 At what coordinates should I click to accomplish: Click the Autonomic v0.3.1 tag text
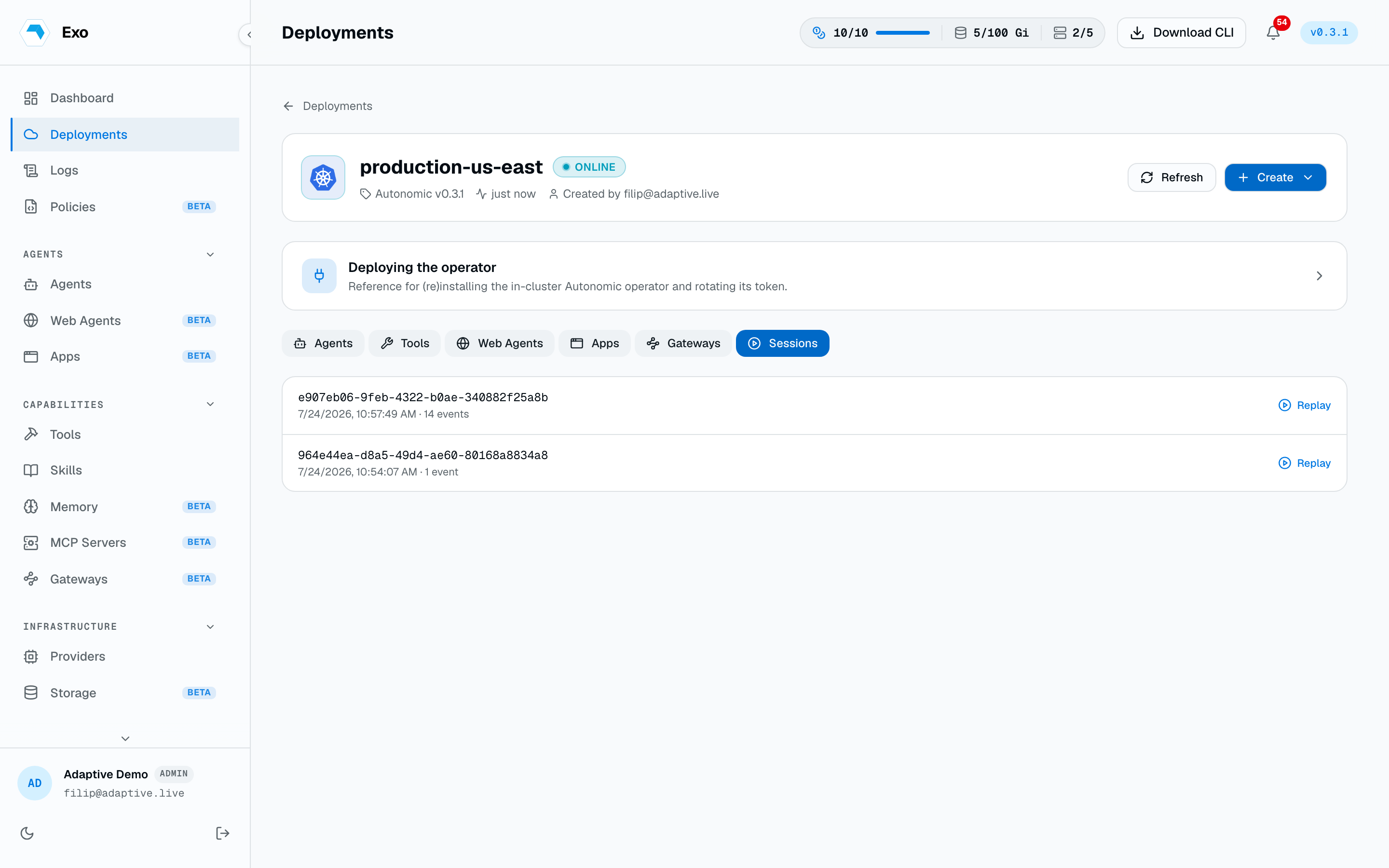pos(419,194)
